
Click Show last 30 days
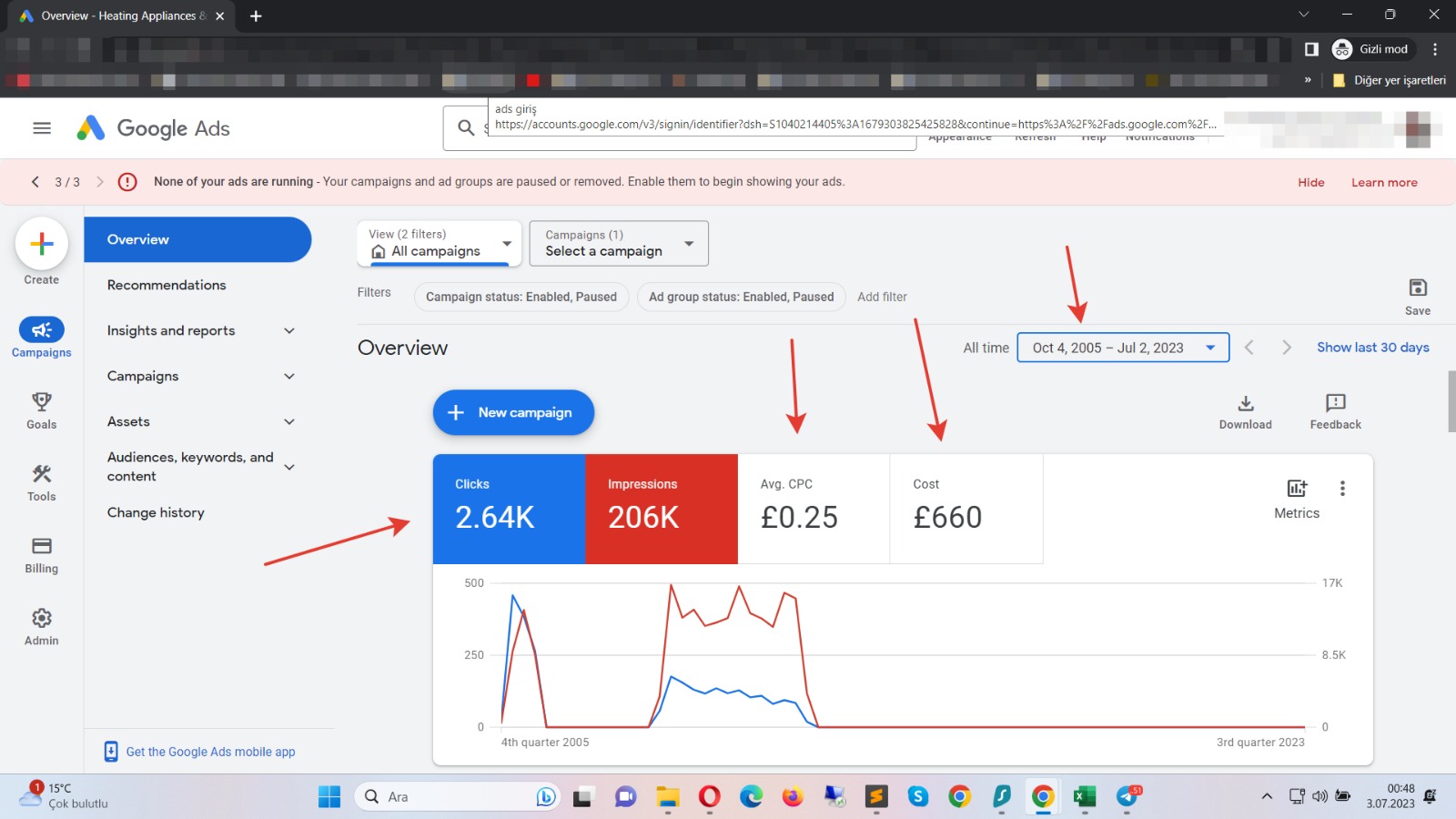pyautogui.click(x=1373, y=348)
